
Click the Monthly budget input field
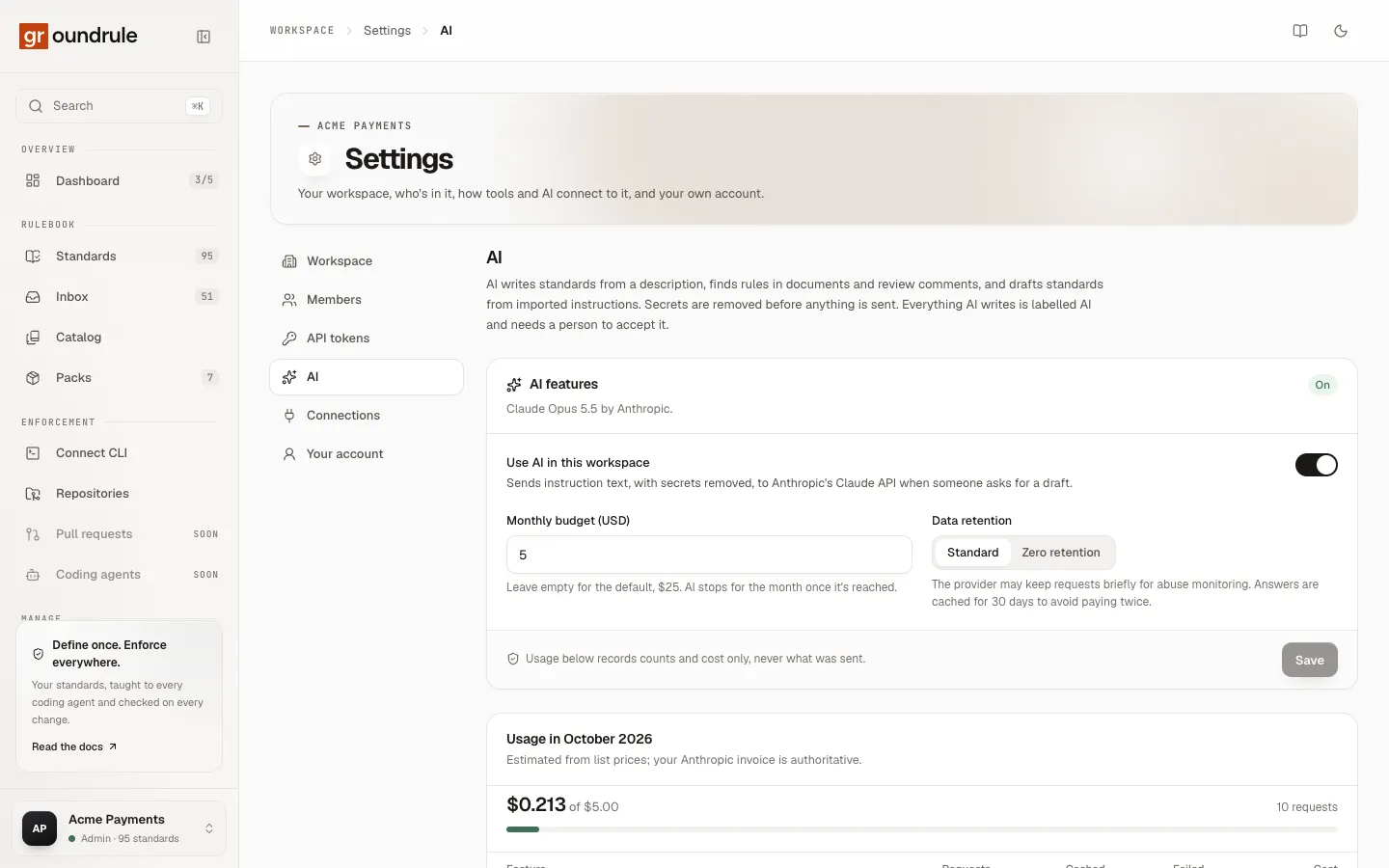[709, 555]
